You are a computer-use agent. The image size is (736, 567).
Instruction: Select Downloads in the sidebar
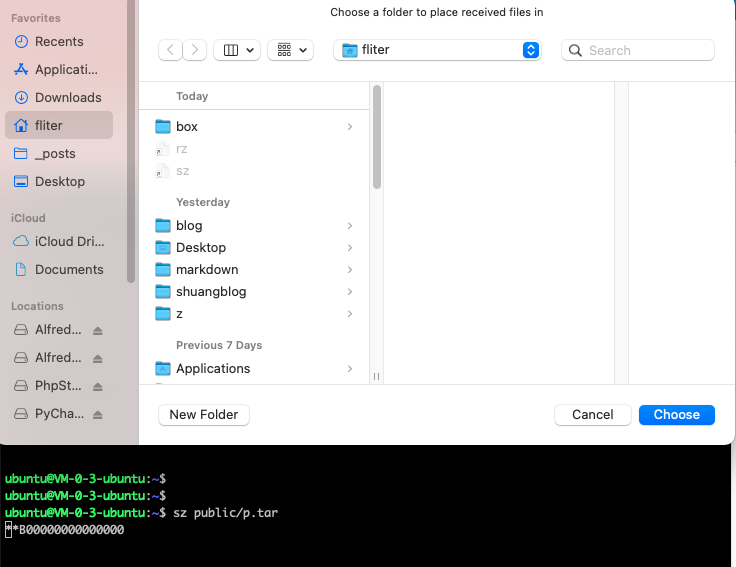point(68,98)
